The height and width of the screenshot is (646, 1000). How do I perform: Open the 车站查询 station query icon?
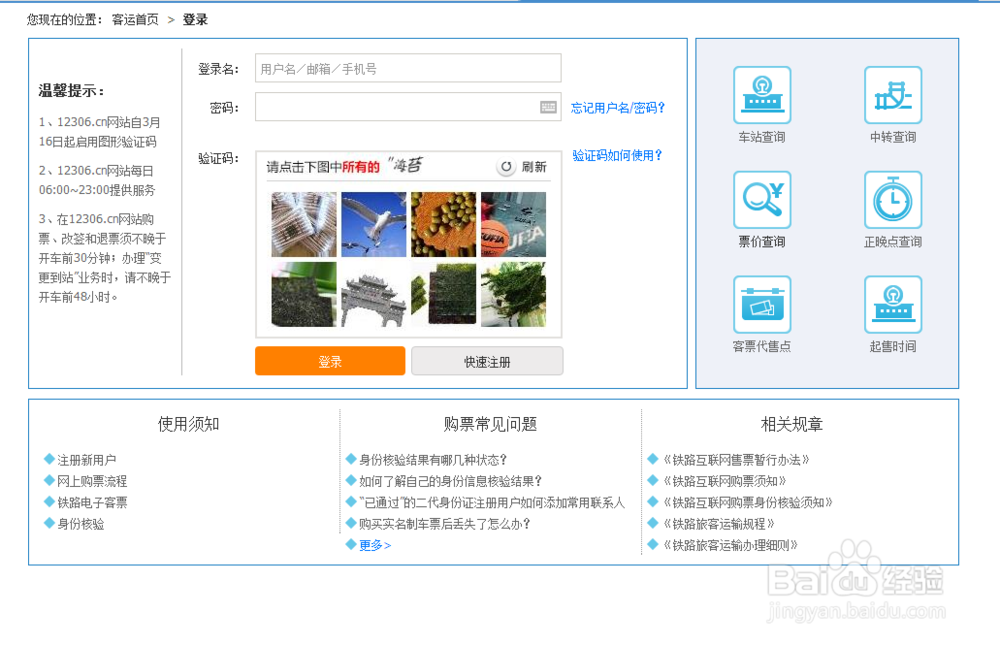[762, 95]
